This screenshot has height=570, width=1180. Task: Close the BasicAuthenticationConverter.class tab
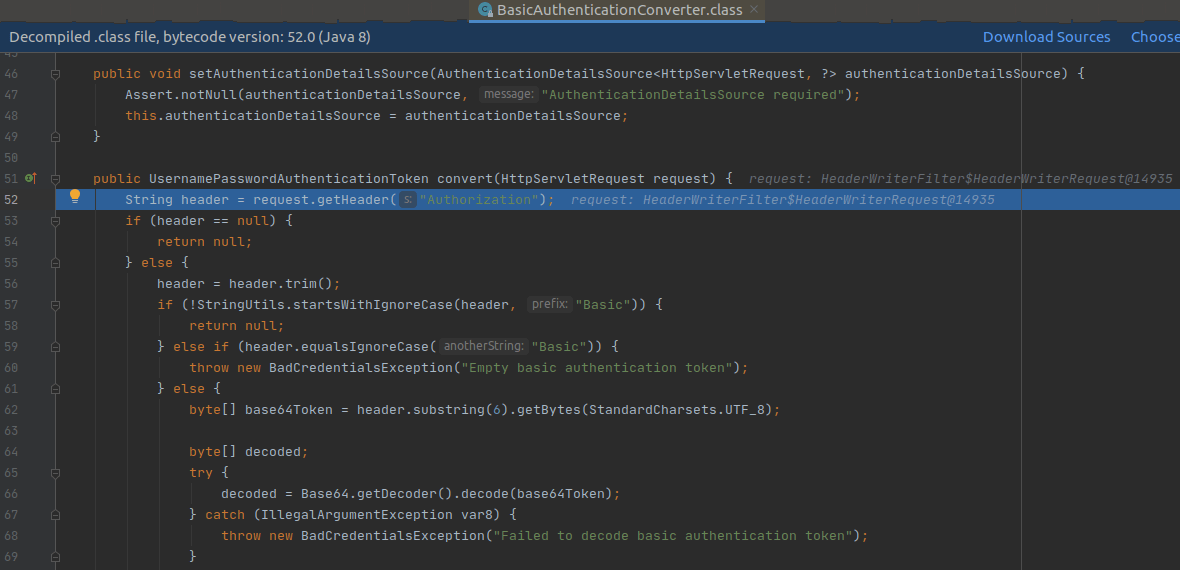coord(755,10)
